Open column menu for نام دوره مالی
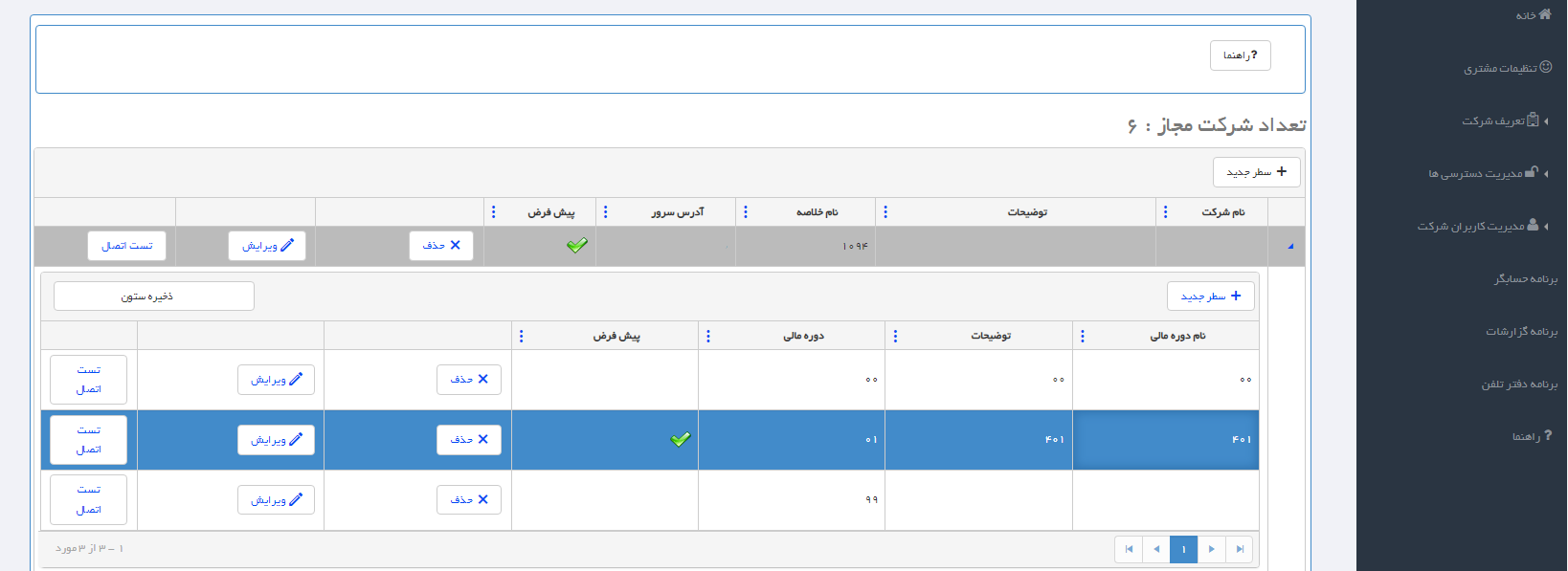The image size is (1568, 571). click(x=1083, y=336)
